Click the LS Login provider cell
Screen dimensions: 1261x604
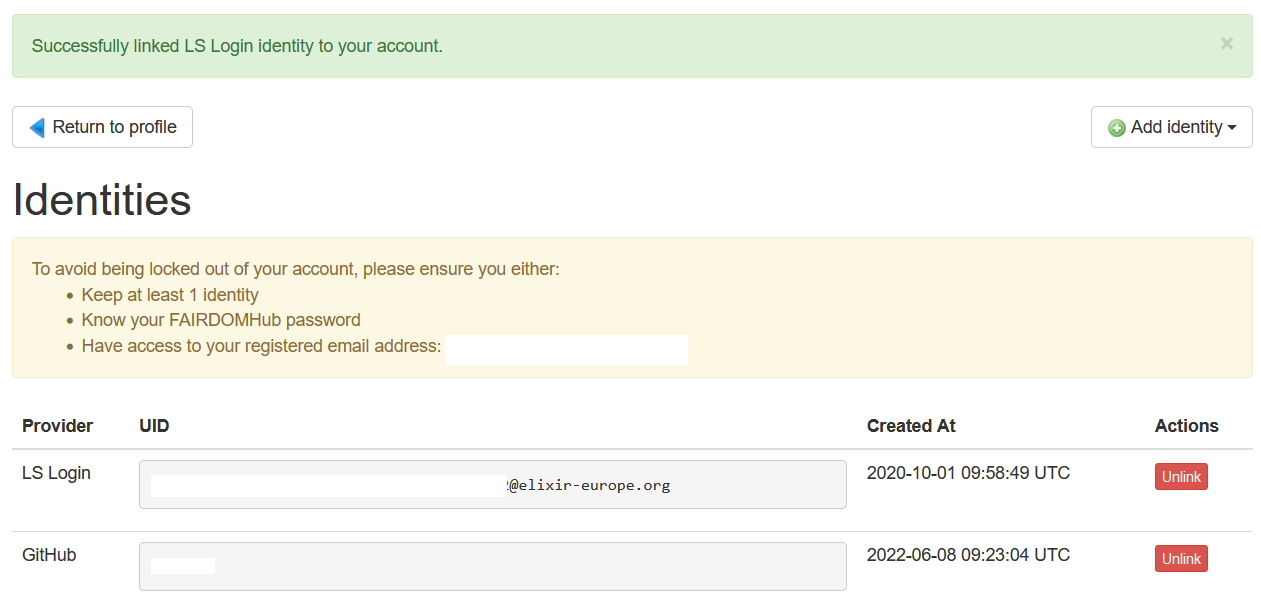point(56,473)
